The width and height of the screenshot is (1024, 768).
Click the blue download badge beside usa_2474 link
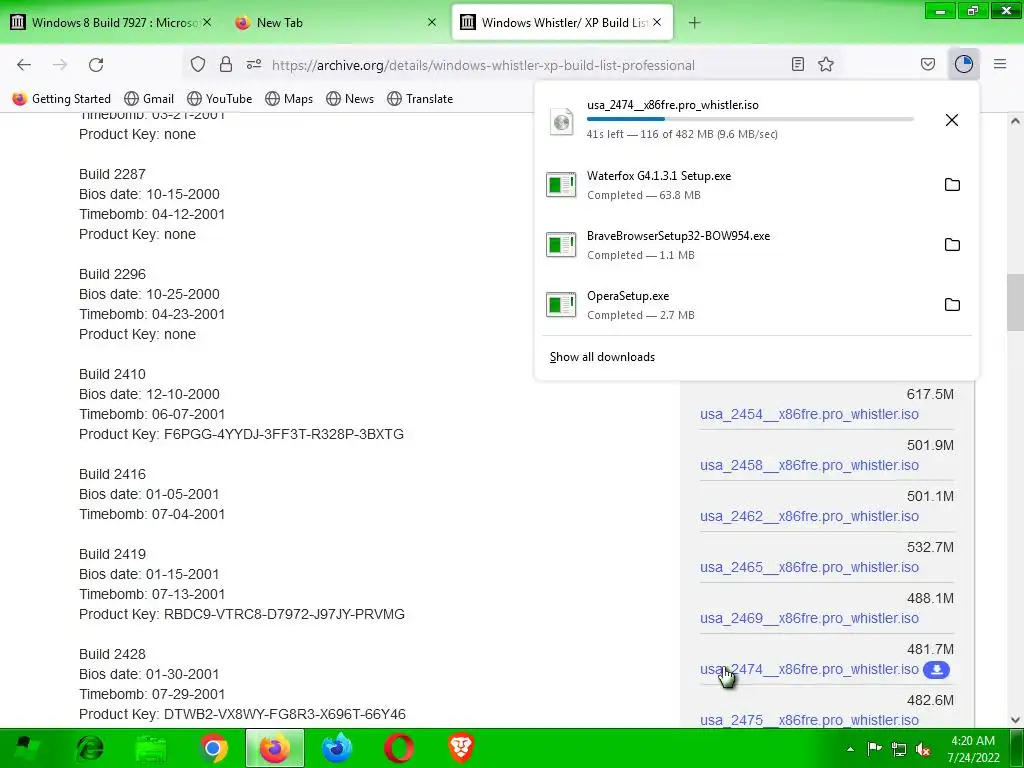click(936, 670)
